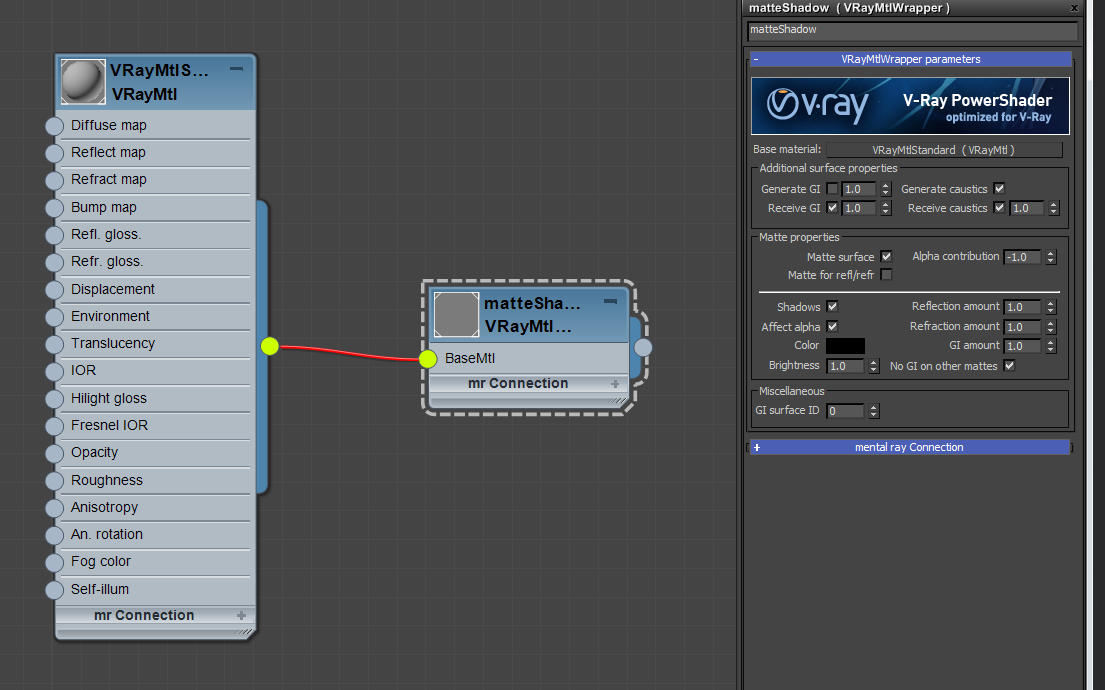
Task: Open the VRayMtlStandard base material button
Action: 944,150
